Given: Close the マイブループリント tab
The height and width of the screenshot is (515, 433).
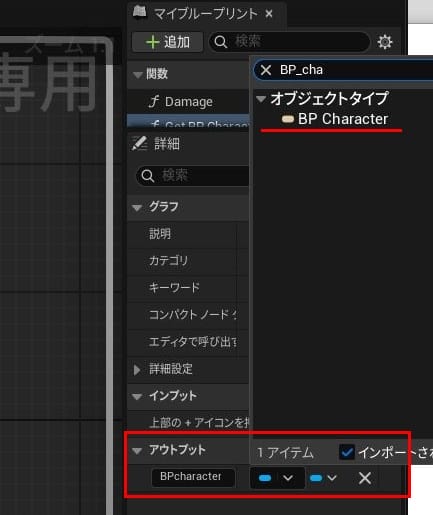Looking at the screenshot, I should [x=269, y=14].
